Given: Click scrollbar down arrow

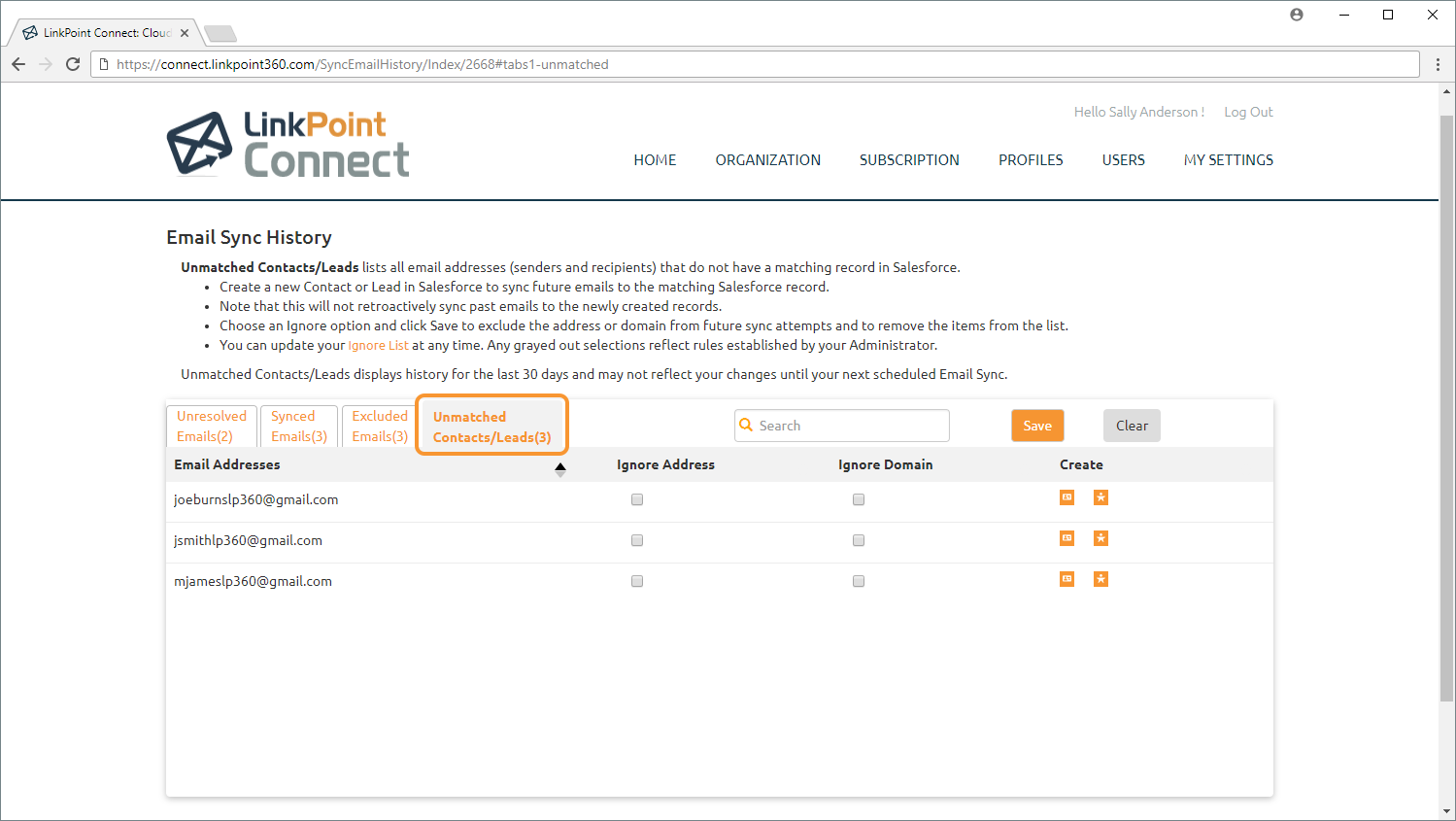Looking at the screenshot, I should coord(1446,811).
